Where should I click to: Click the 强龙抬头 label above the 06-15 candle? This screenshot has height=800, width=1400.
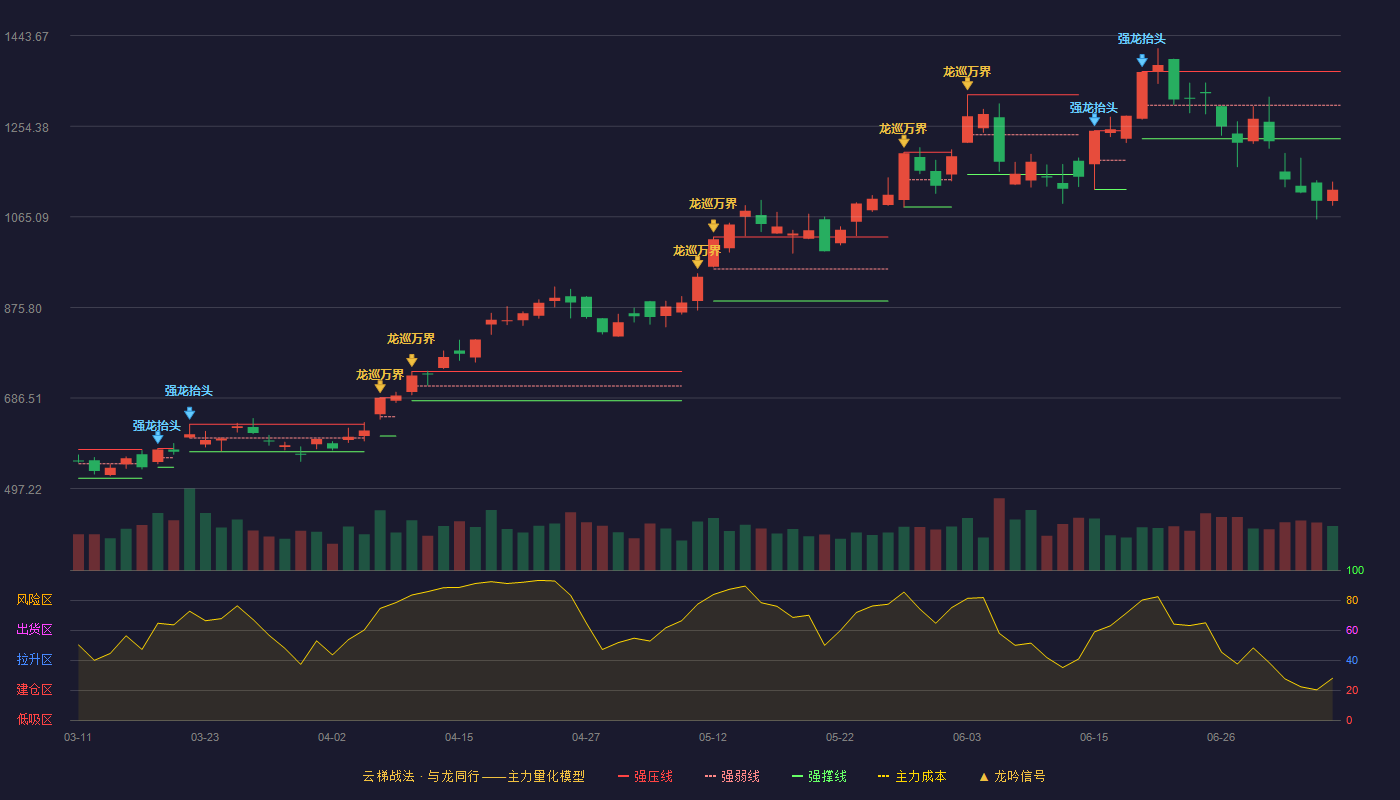tap(1093, 107)
